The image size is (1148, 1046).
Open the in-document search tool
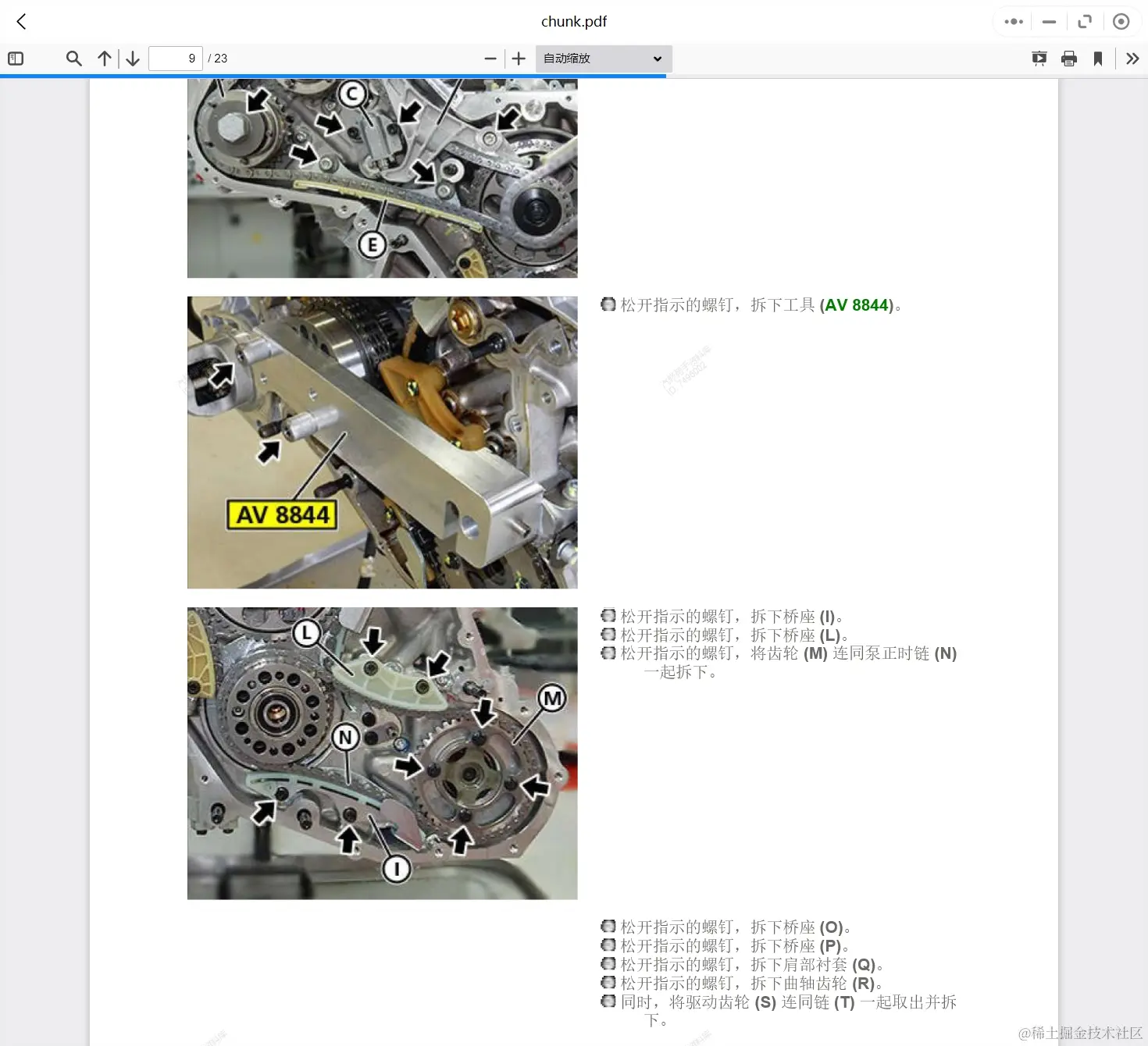pyautogui.click(x=73, y=58)
